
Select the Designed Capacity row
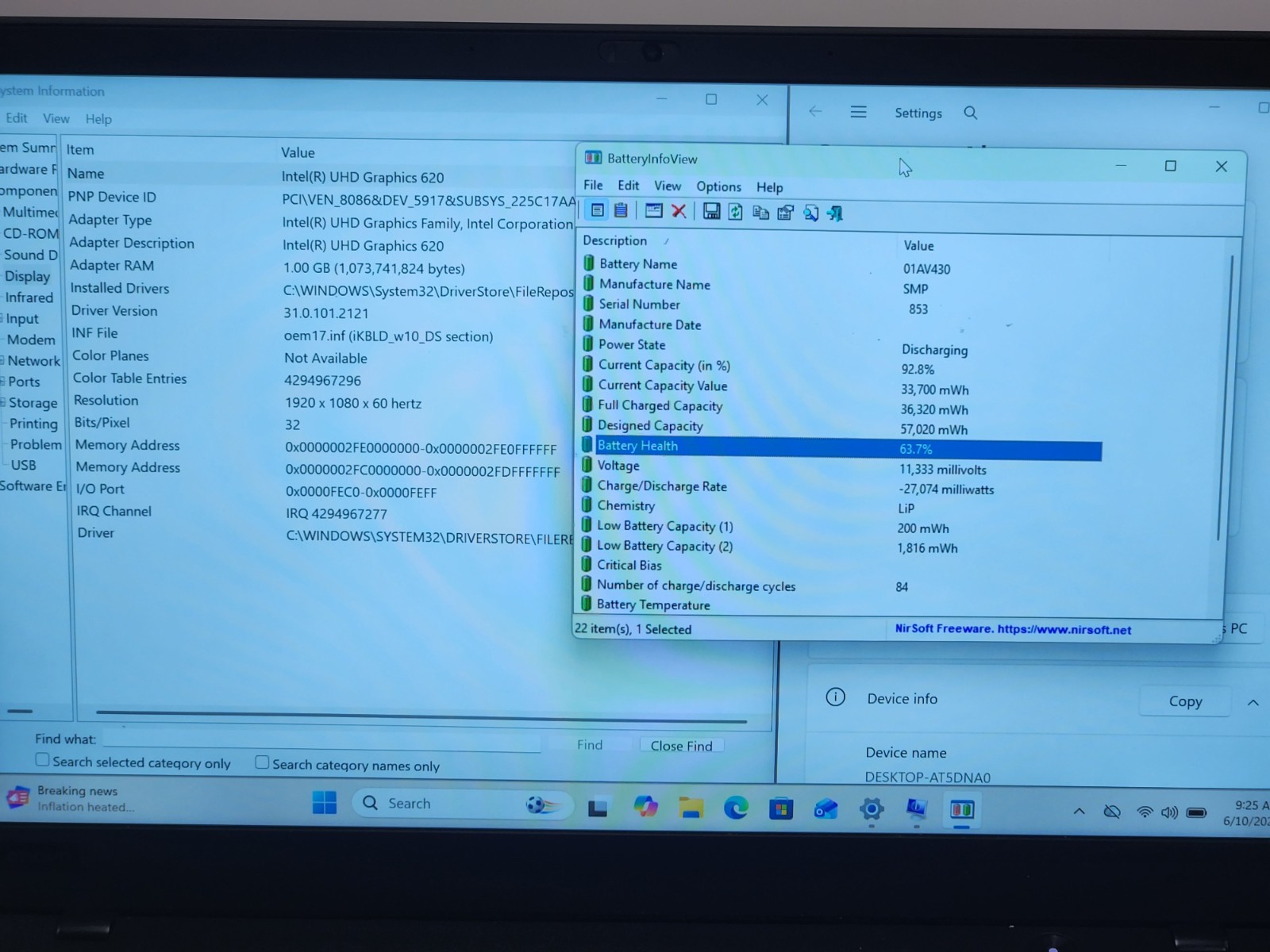pyautogui.click(x=841, y=427)
